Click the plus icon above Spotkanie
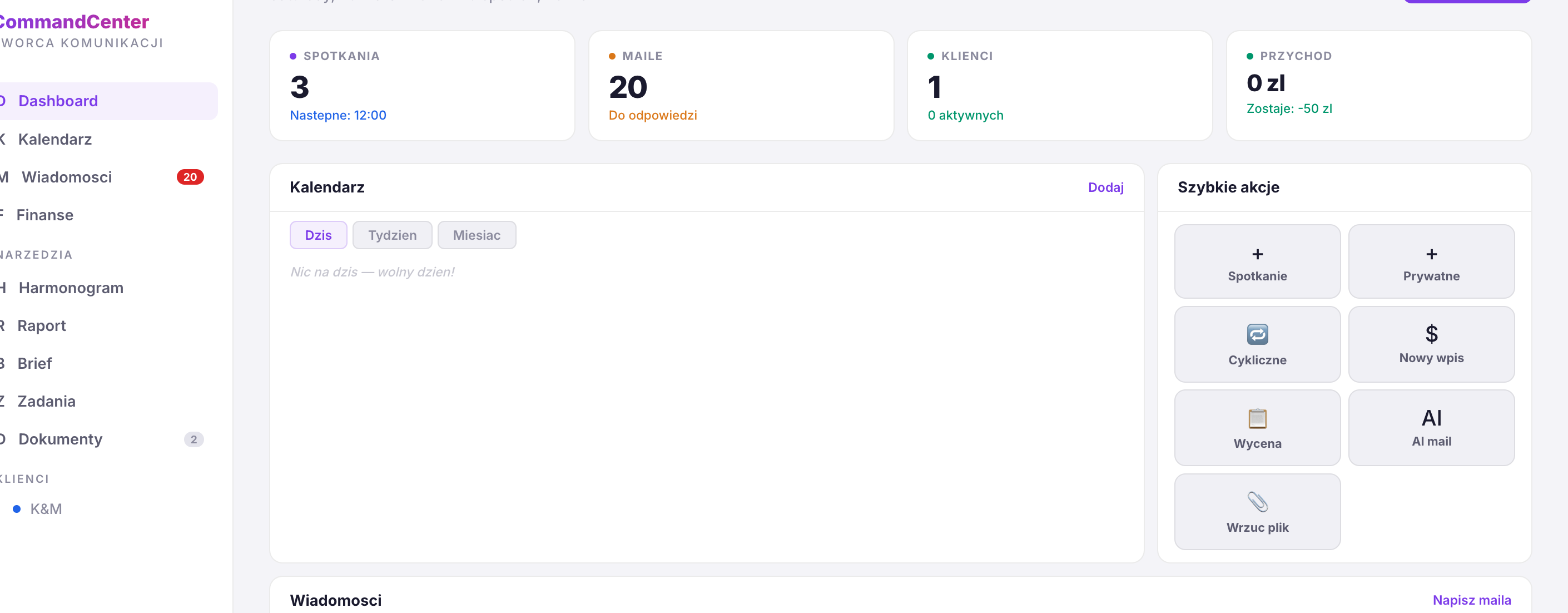The height and width of the screenshot is (613, 1568). tap(1258, 254)
